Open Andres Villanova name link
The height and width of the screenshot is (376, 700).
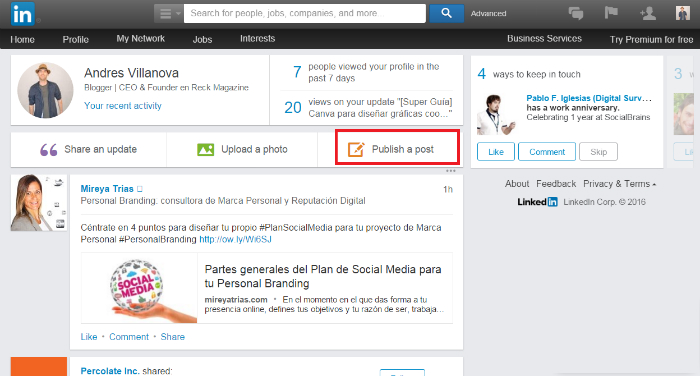click(131, 73)
